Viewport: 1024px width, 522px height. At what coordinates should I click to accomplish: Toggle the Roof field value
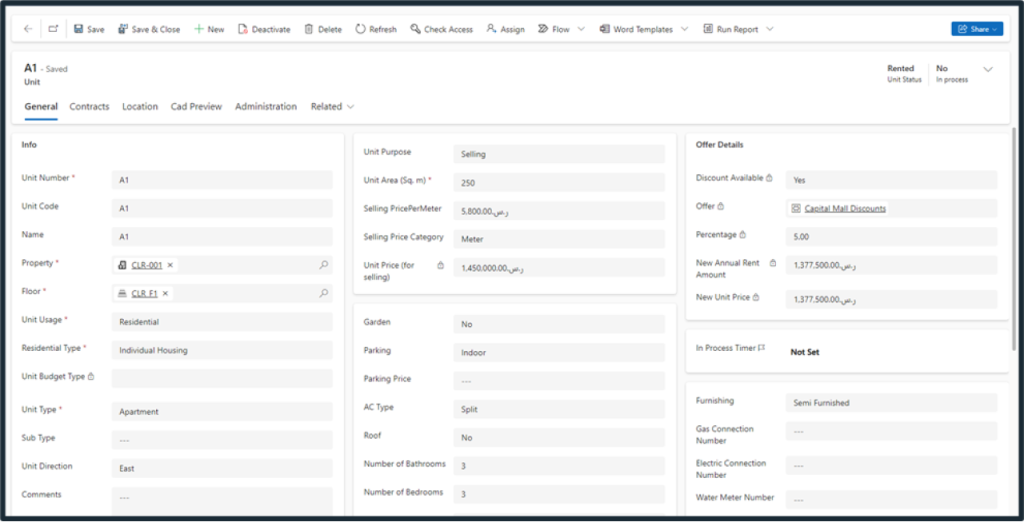(558, 437)
